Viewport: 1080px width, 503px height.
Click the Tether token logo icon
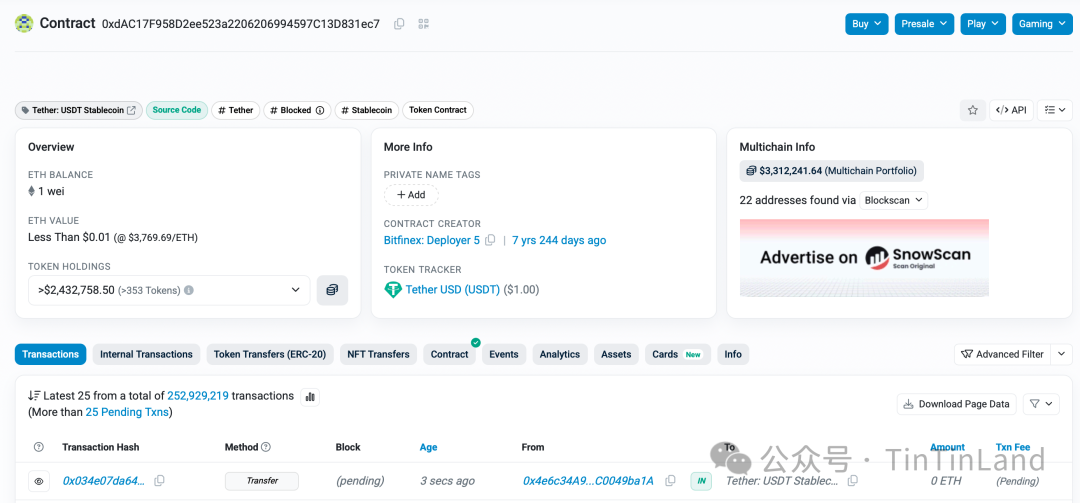[393, 290]
